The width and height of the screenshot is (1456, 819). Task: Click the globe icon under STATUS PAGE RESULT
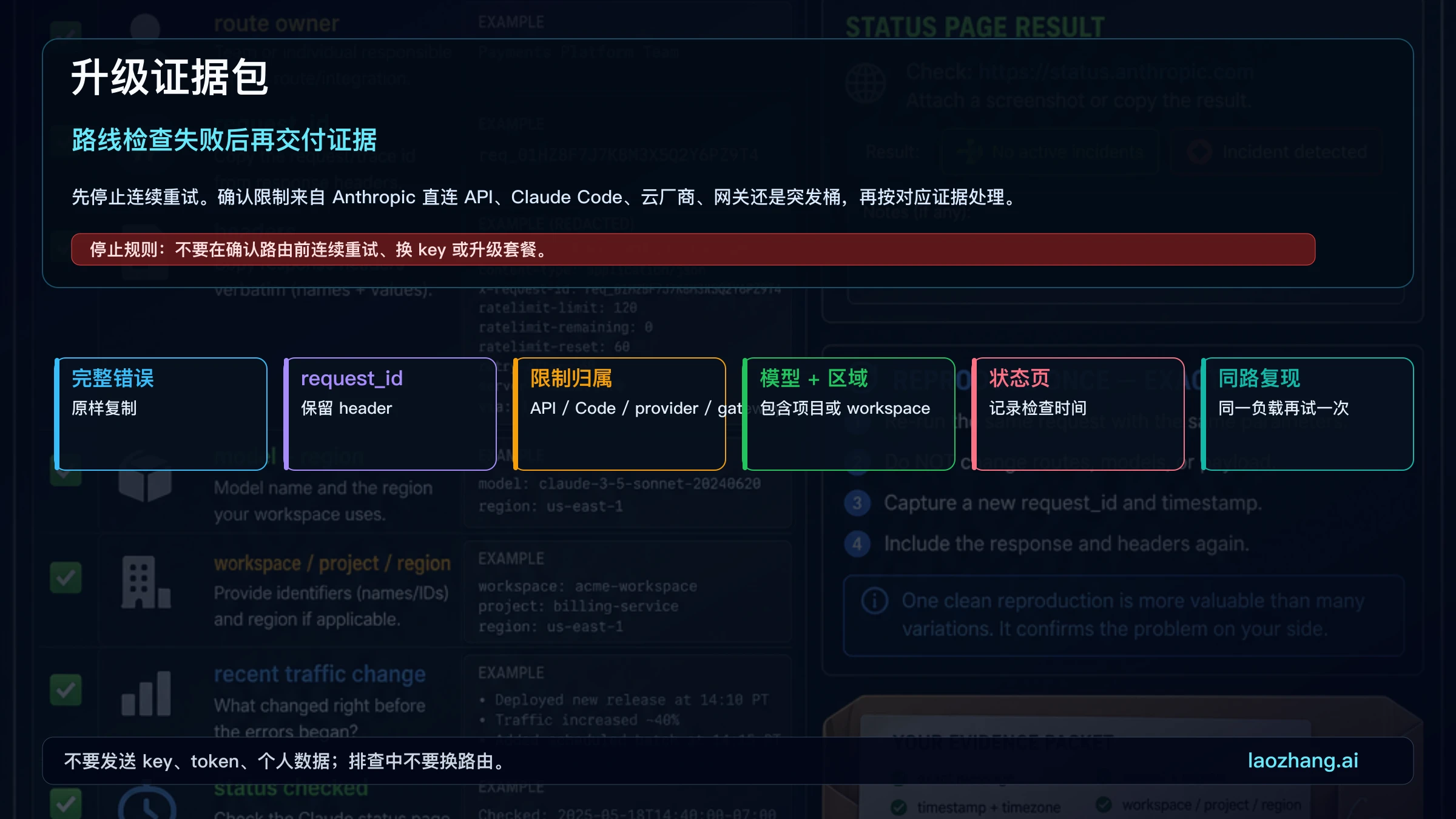click(x=866, y=83)
